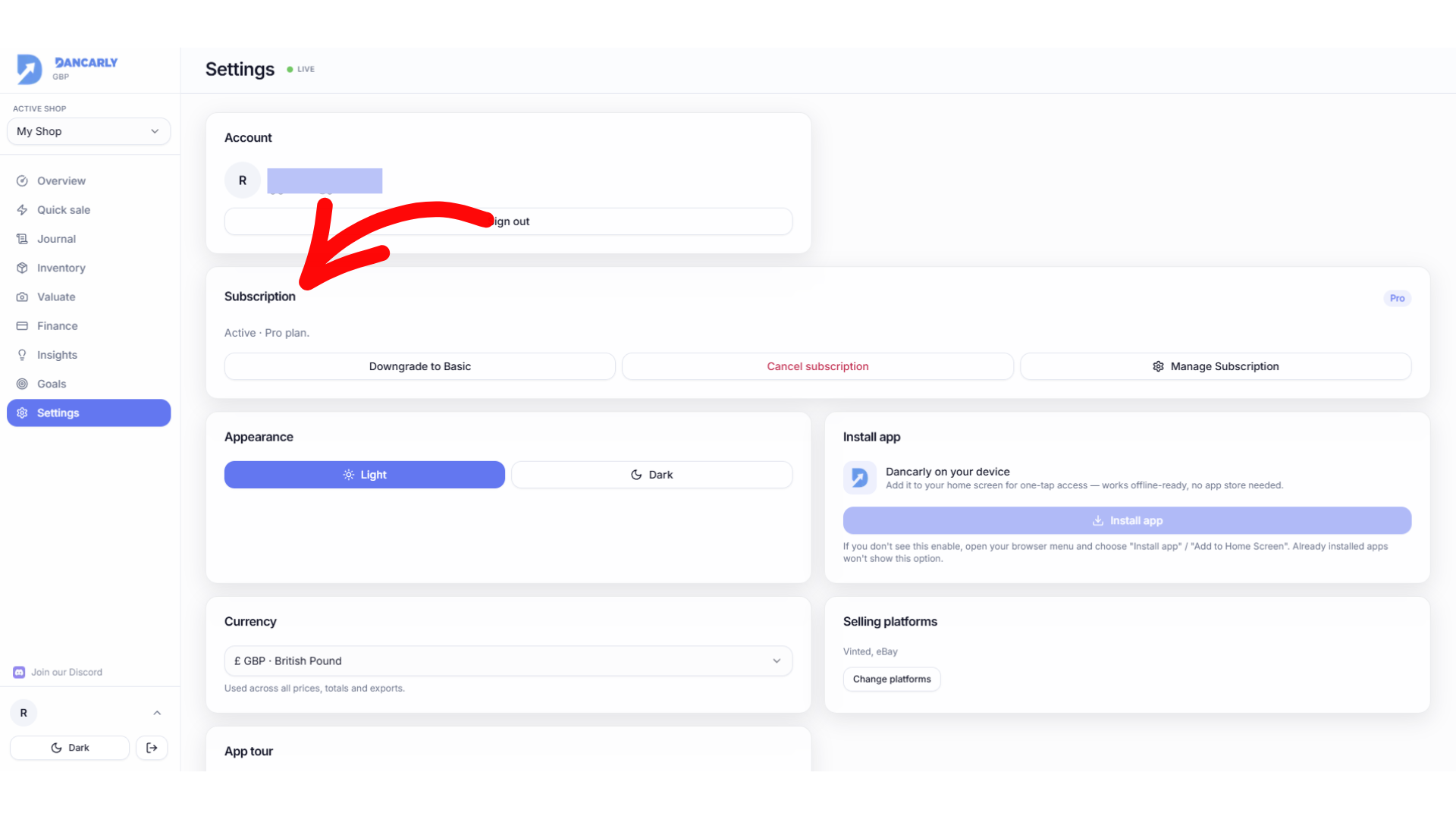
Task: Select the Dark appearance option
Action: (652, 475)
